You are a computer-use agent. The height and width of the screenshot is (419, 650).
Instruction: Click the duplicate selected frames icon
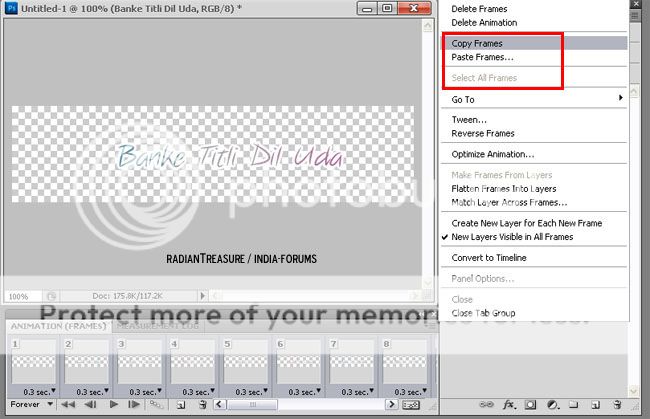pyautogui.click(x=180, y=406)
